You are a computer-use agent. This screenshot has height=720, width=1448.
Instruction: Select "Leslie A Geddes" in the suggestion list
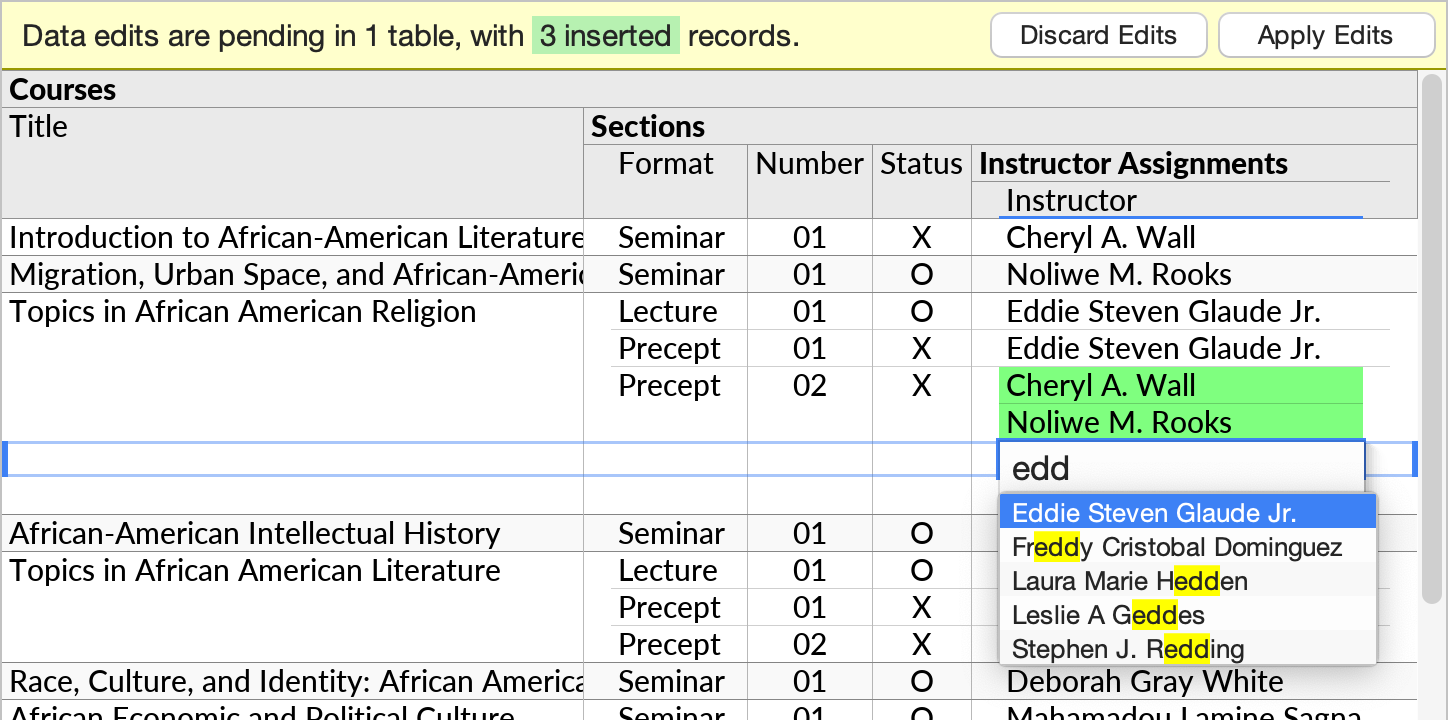point(1108,615)
